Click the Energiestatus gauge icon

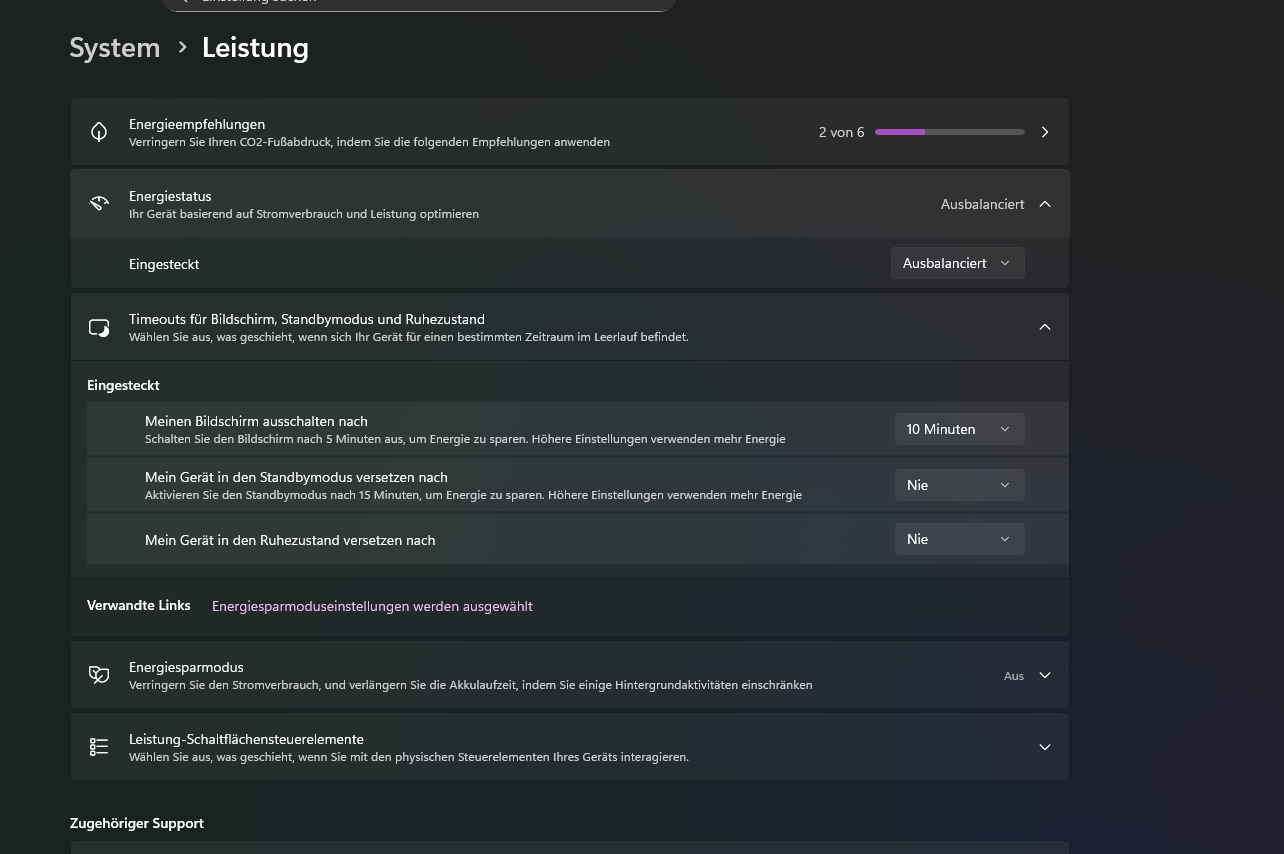pos(99,204)
